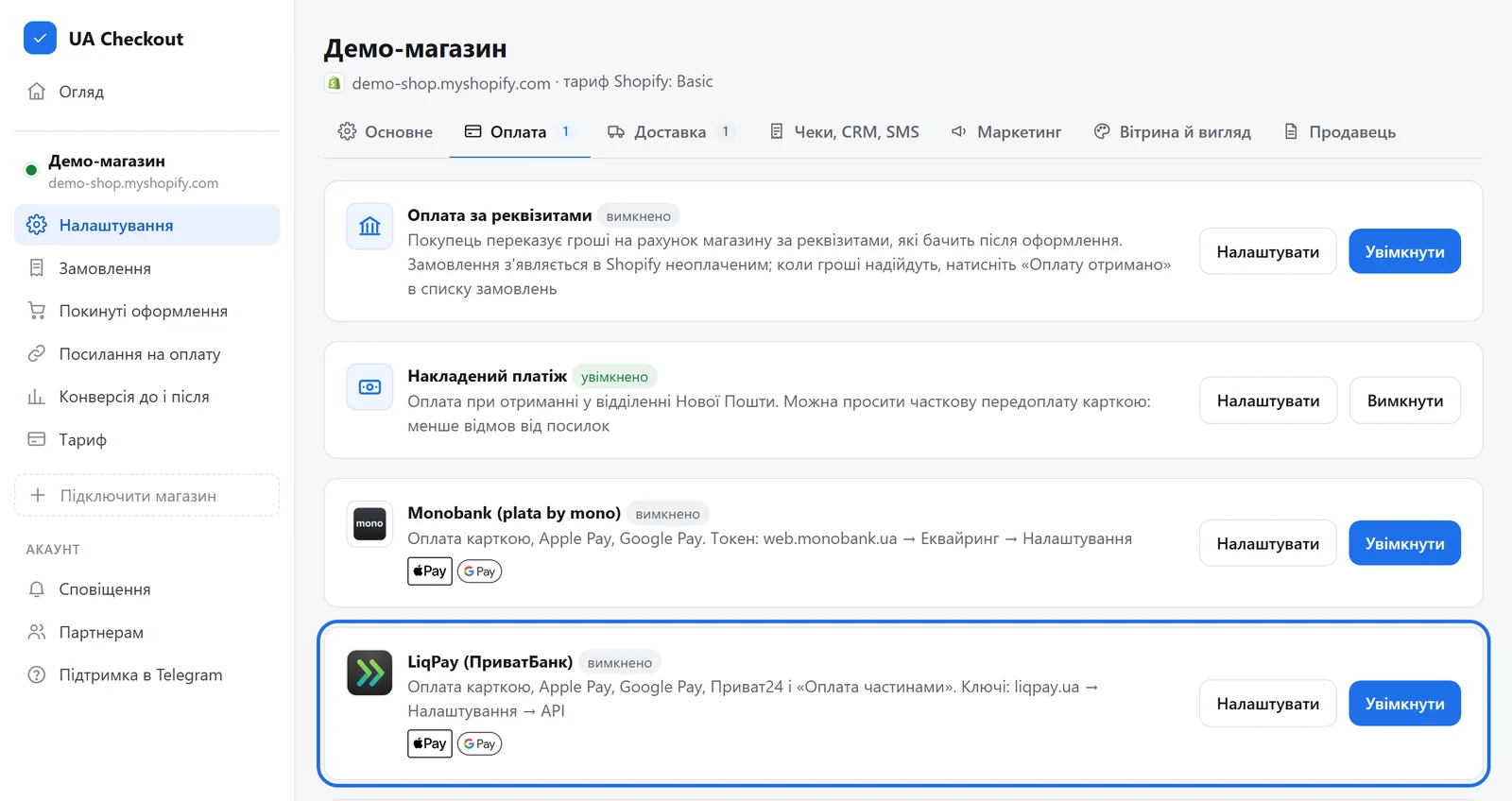This screenshot has height=801, width=1512.
Task: Click the Apple Pay badge under LiqPay
Action: click(430, 744)
